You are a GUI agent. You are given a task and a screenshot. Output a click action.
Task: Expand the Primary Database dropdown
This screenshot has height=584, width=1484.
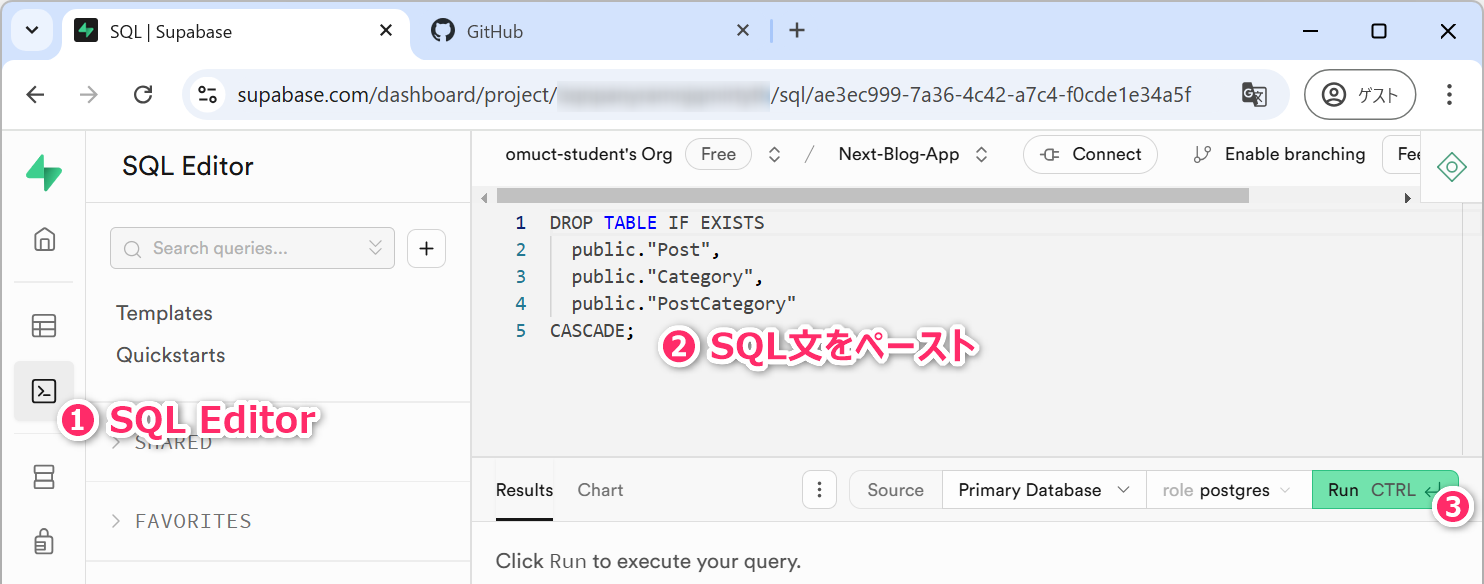[x=1043, y=490]
